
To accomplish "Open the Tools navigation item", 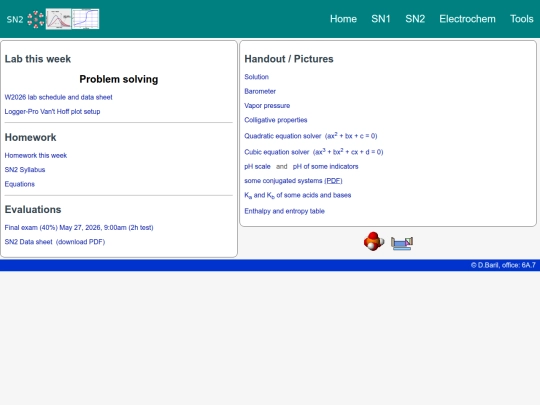I will pyautogui.click(x=521, y=19).
